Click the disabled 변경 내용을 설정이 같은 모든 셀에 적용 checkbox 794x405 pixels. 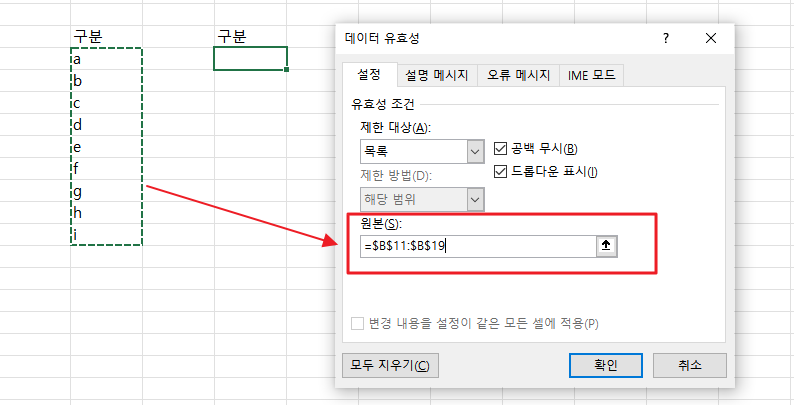point(358,323)
